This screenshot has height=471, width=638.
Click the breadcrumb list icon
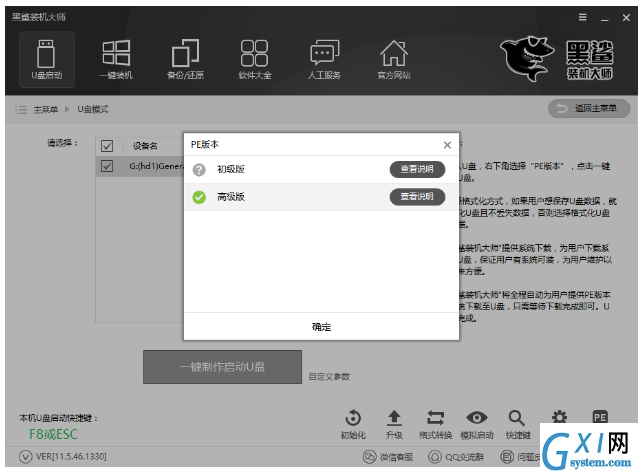[x=21, y=109]
